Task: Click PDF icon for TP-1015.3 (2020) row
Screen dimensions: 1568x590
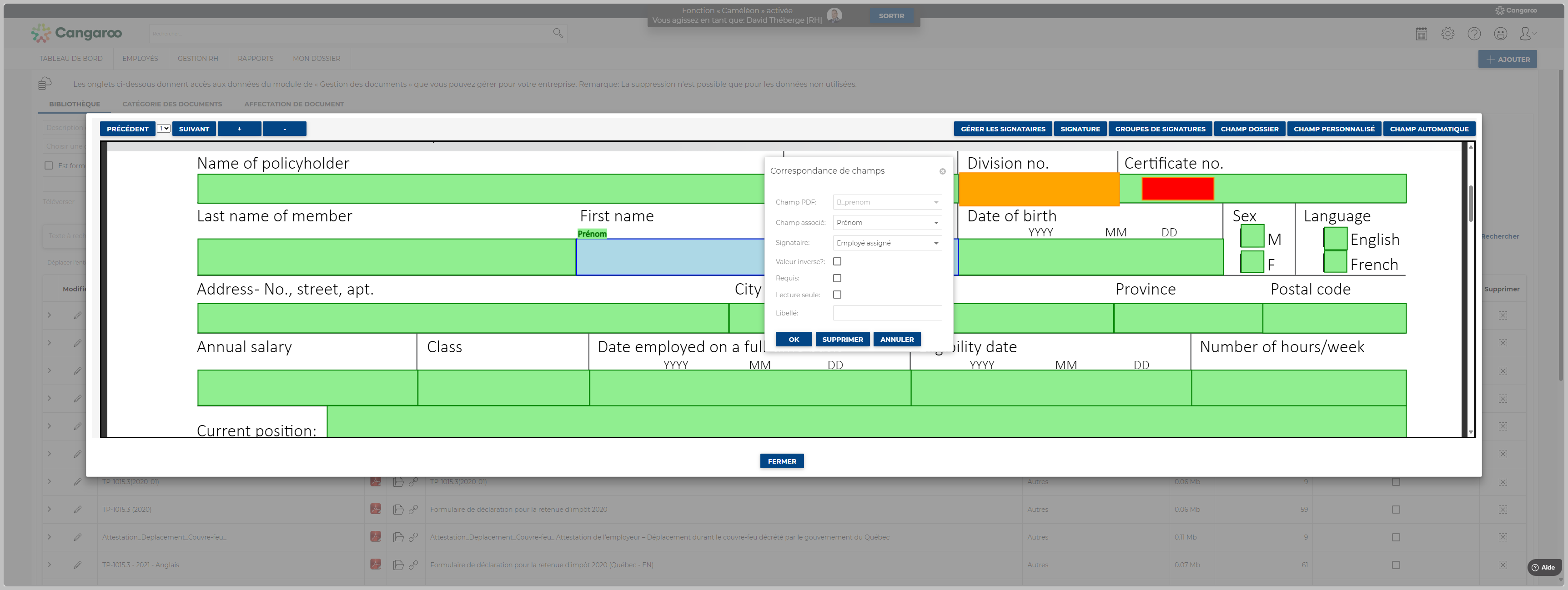Action: pos(376,509)
